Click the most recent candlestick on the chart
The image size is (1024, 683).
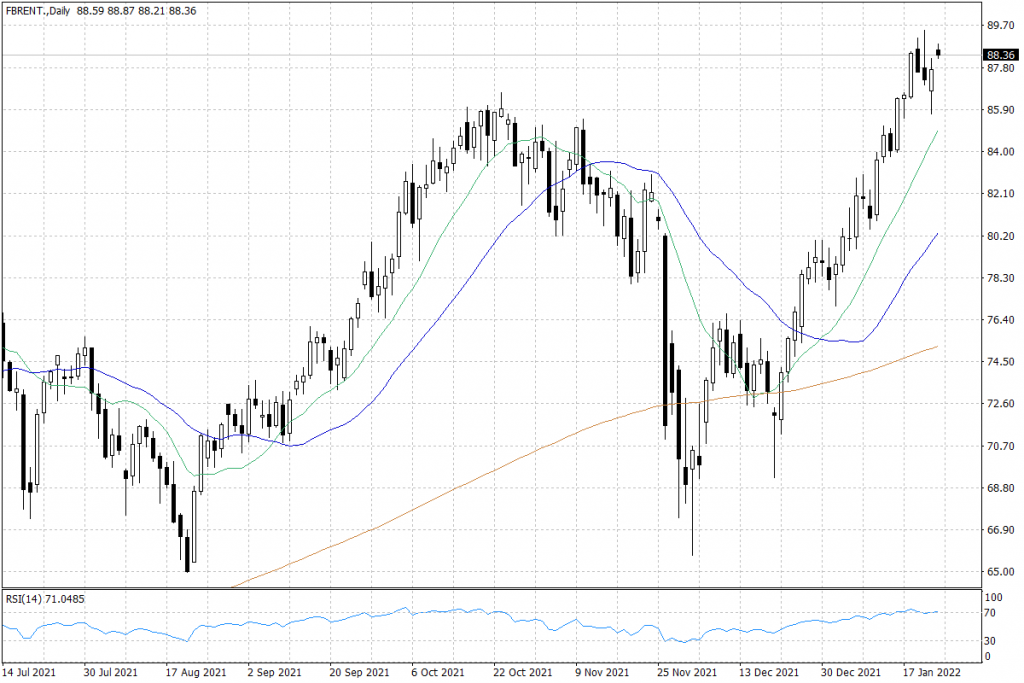(938, 52)
